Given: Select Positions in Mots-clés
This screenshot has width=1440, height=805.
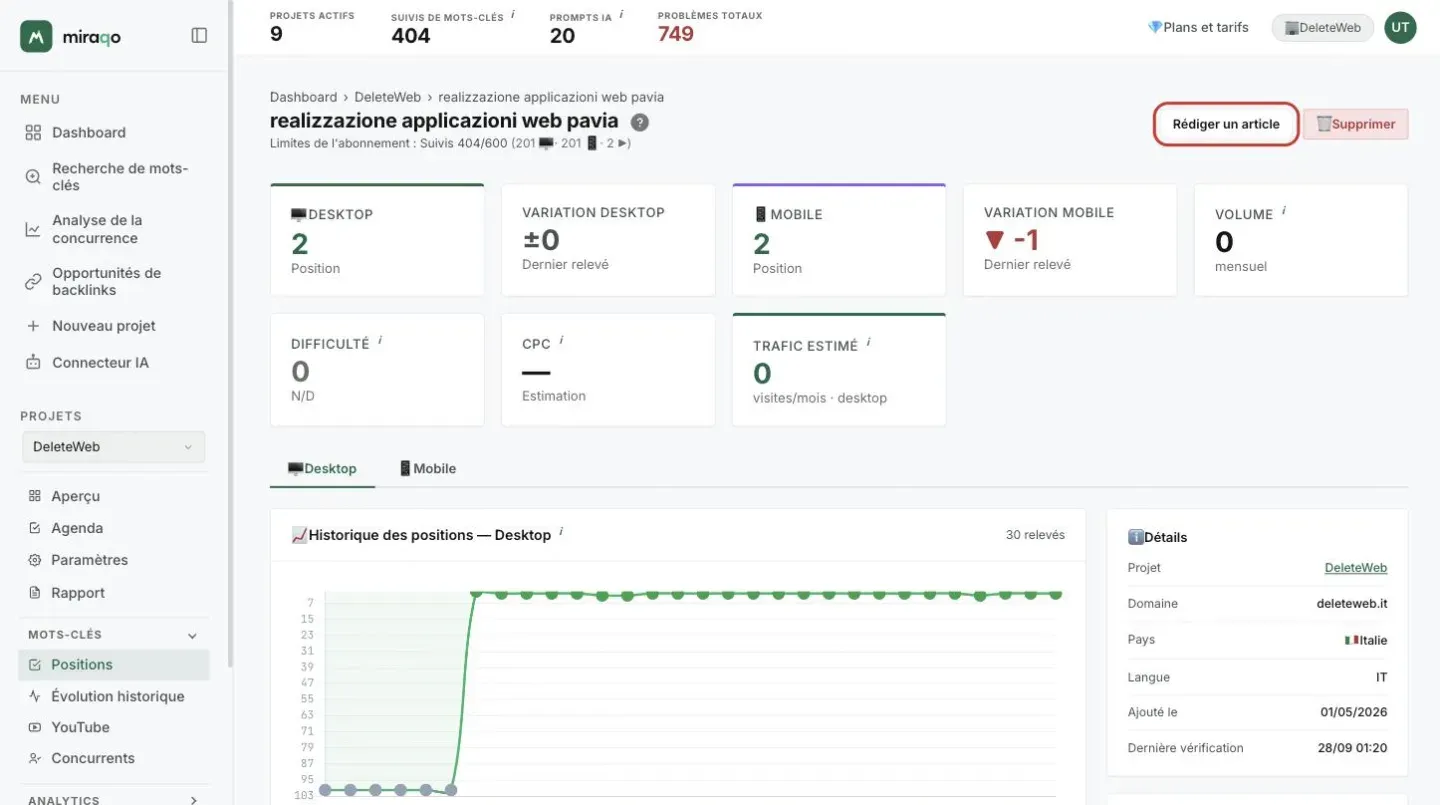Looking at the screenshot, I should [x=114, y=665].
